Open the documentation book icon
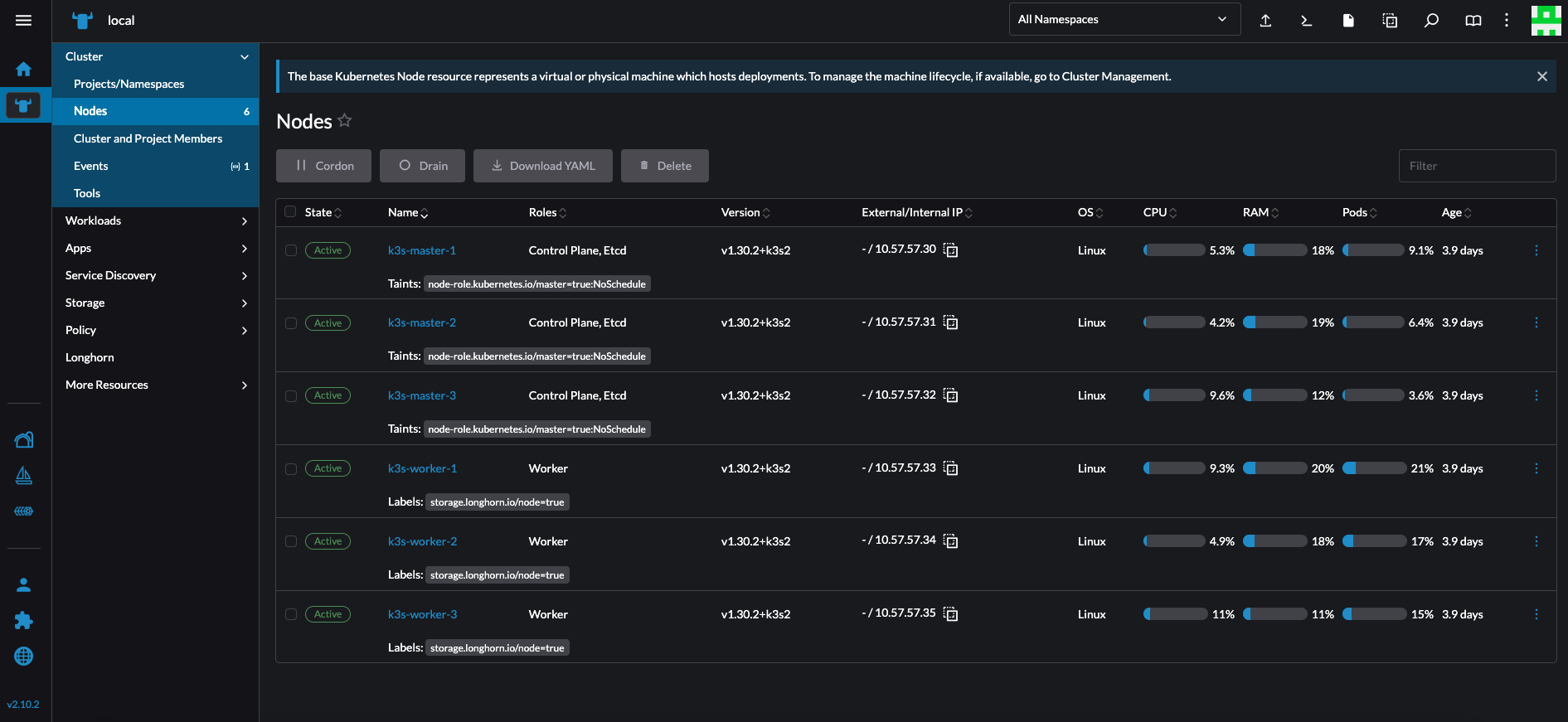 coord(1473,20)
